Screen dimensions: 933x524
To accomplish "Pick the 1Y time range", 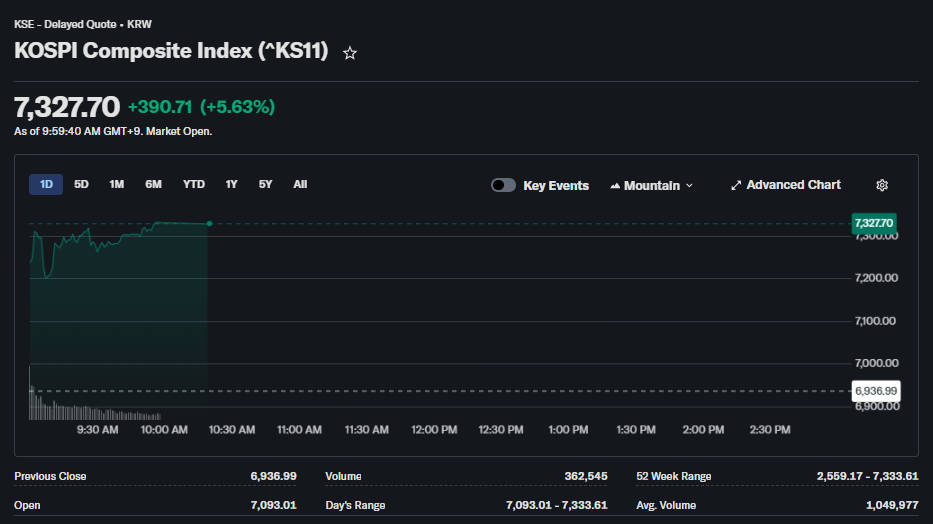I will pos(231,184).
